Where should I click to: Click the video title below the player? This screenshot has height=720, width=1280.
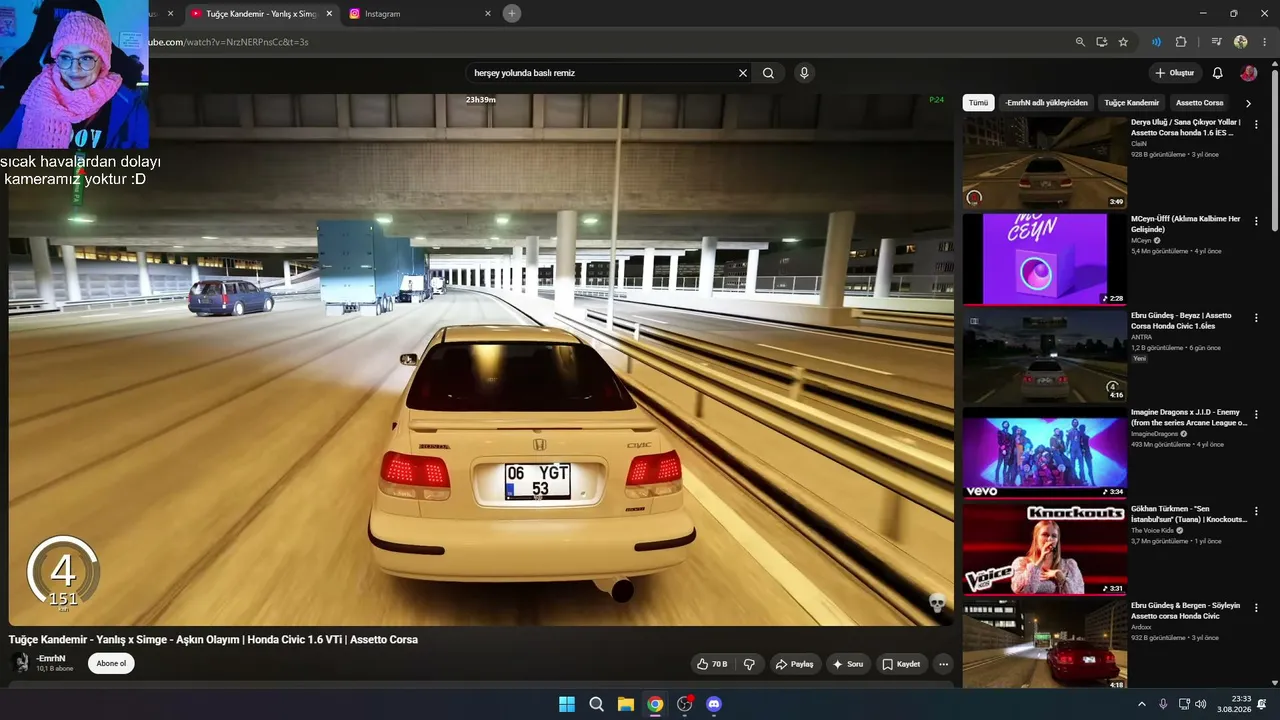213,640
